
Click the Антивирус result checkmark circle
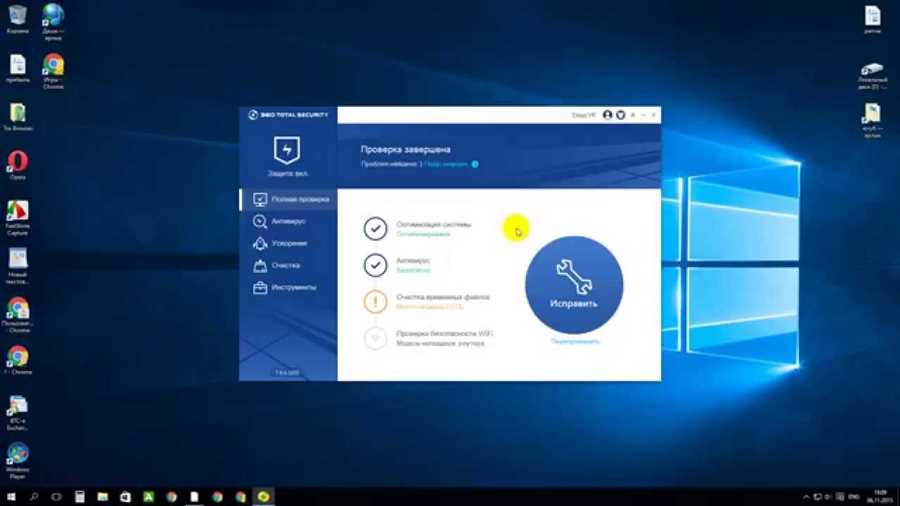[x=375, y=265]
